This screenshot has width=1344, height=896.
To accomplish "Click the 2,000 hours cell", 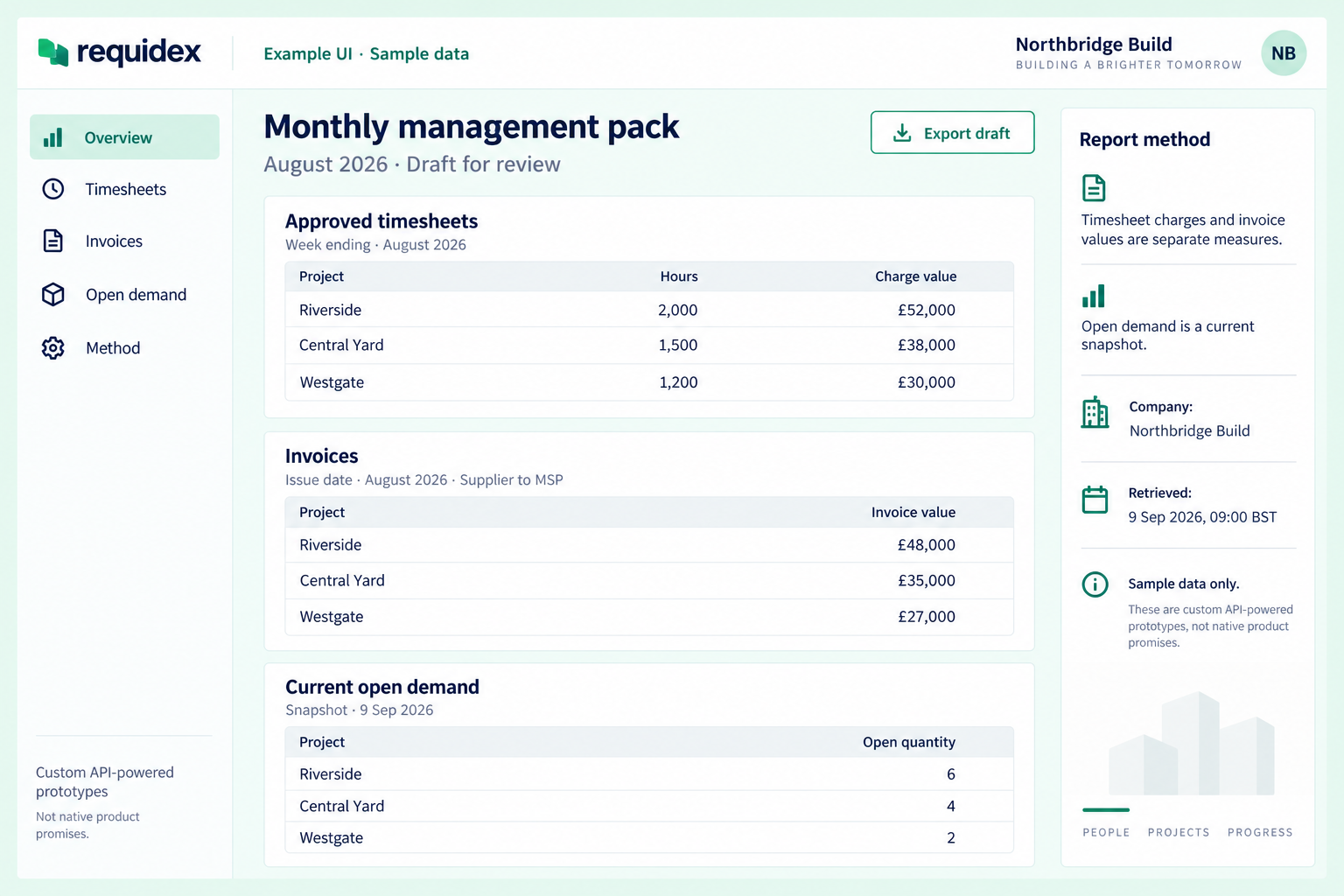I will point(678,310).
